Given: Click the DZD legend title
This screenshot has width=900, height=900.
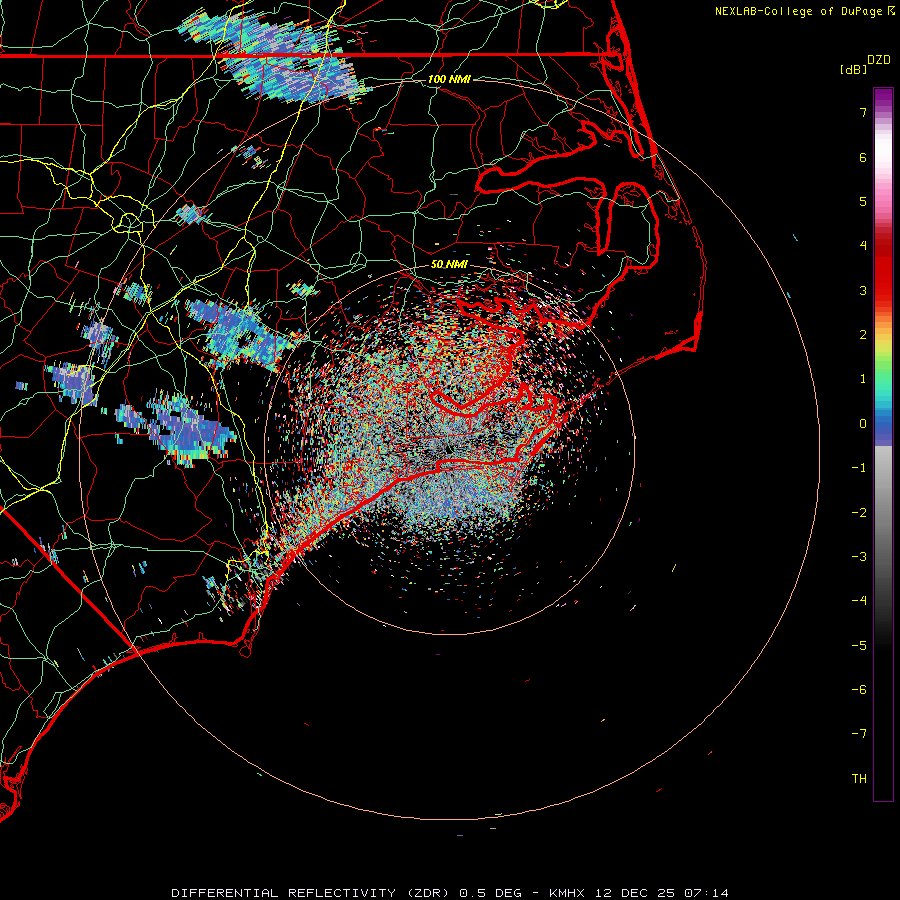Looking at the screenshot, I should point(879,60).
